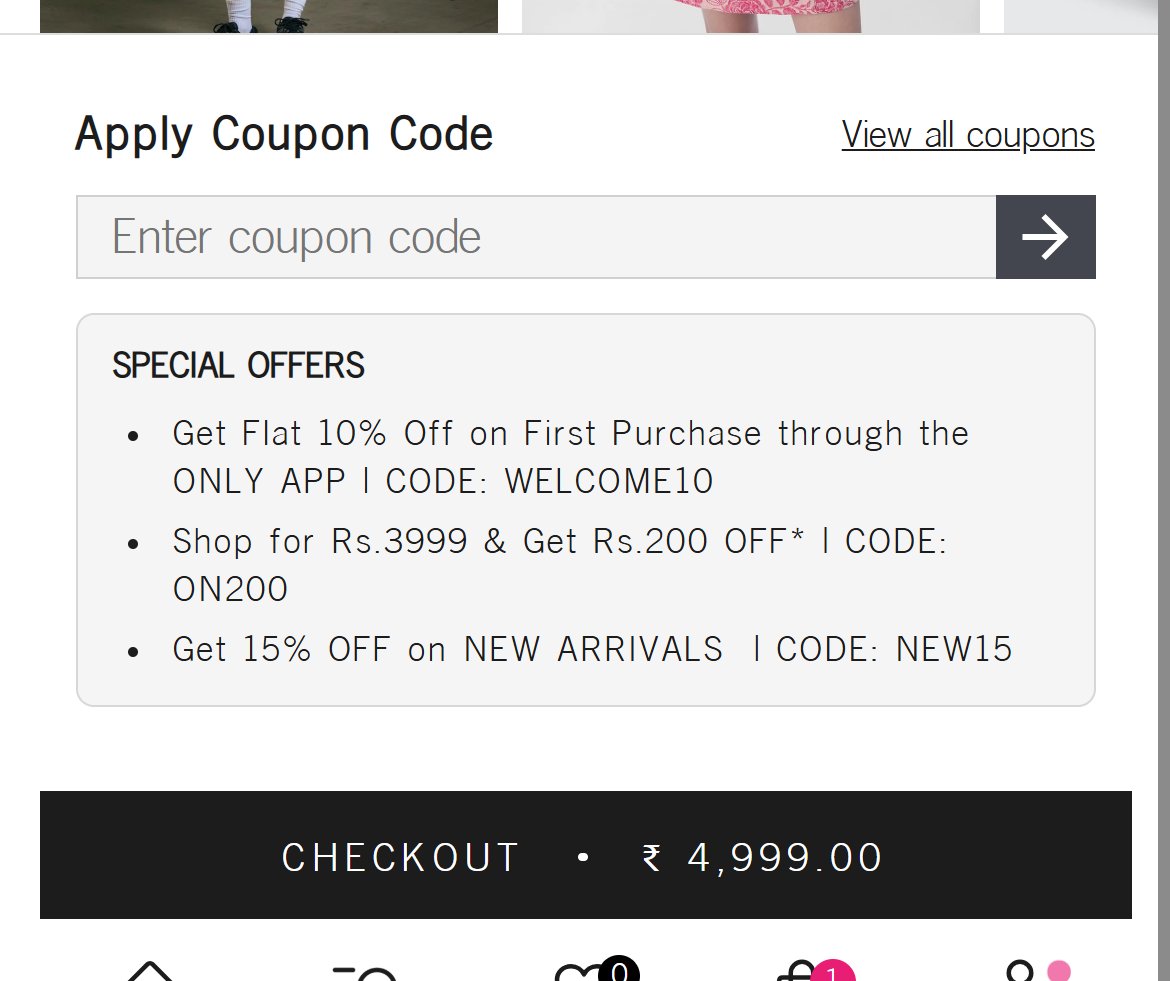The height and width of the screenshot is (981, 1170).
Task: Tap the wishlist count badge showing 0
Action: click(619, 969)
